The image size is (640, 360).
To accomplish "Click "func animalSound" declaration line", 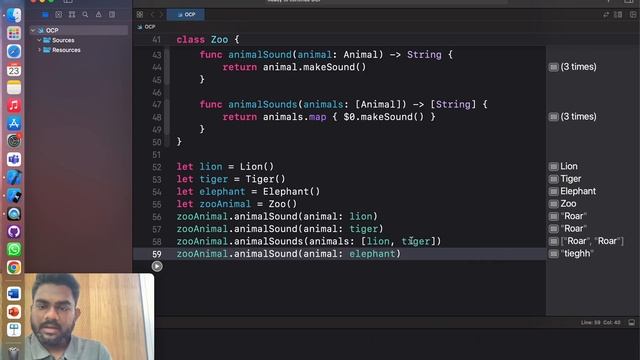I will click(326, 55).
